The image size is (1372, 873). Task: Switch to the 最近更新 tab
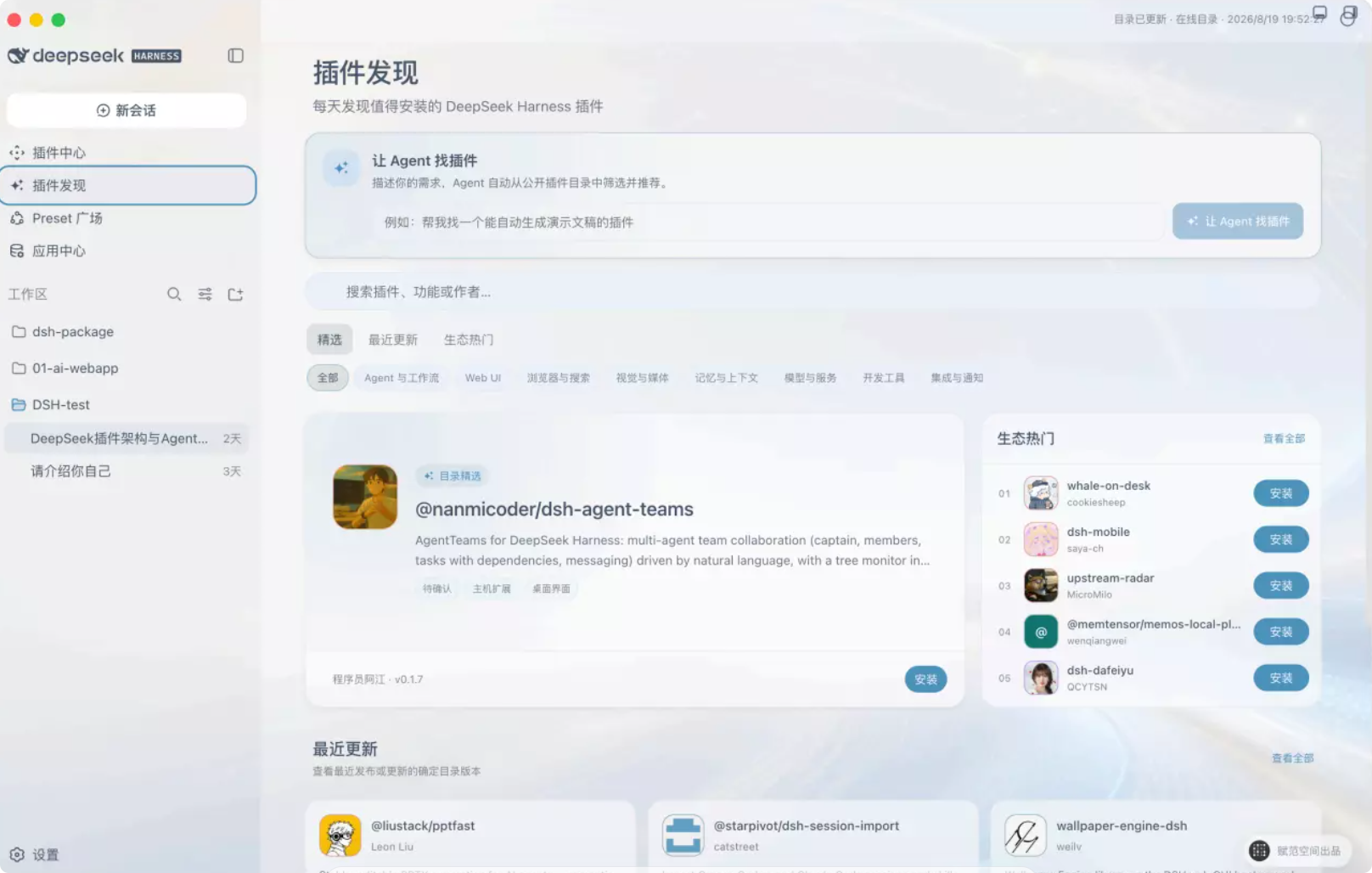393,340
